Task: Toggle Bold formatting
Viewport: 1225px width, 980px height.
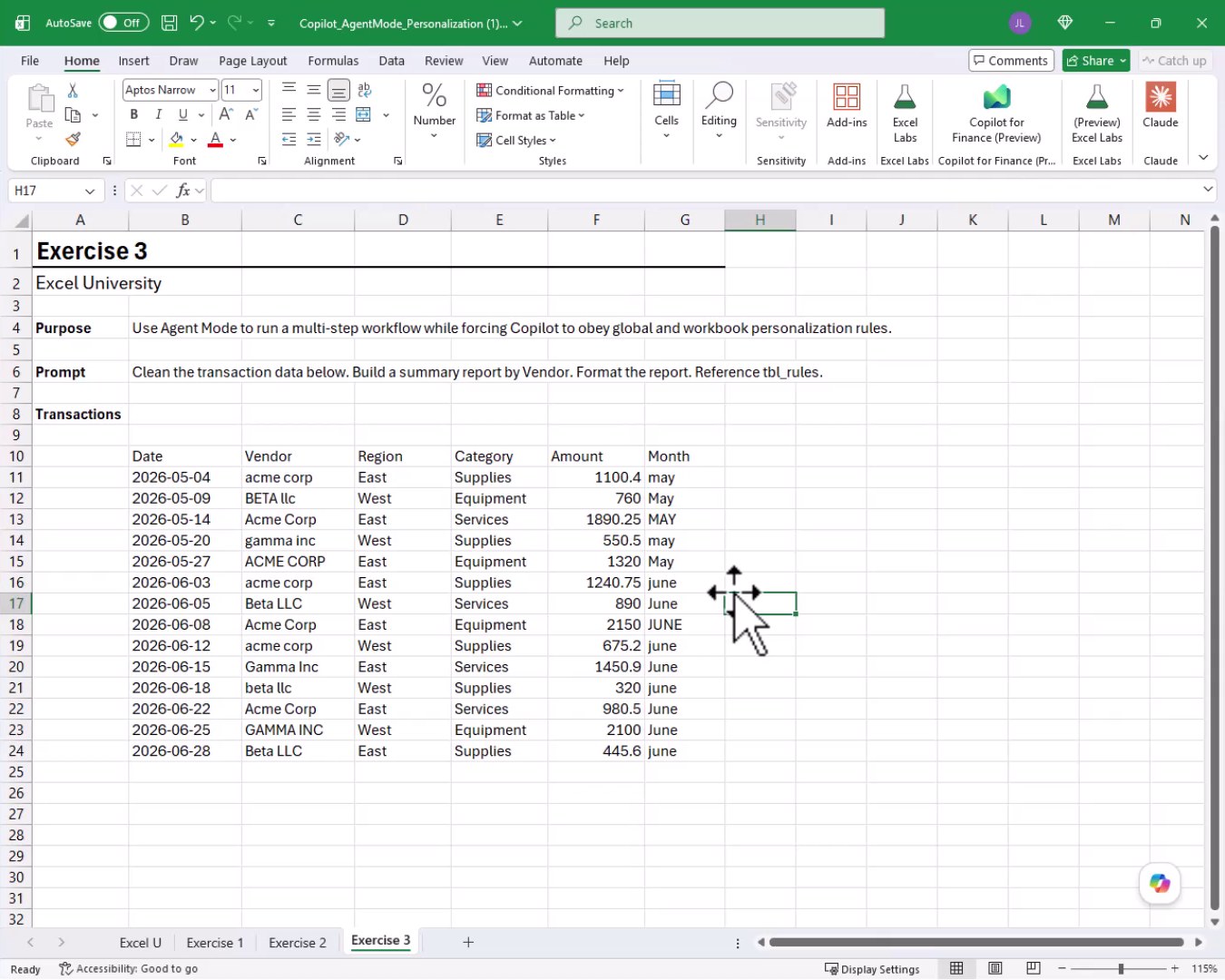Action: pyautogui.click(x=134, y=114)
